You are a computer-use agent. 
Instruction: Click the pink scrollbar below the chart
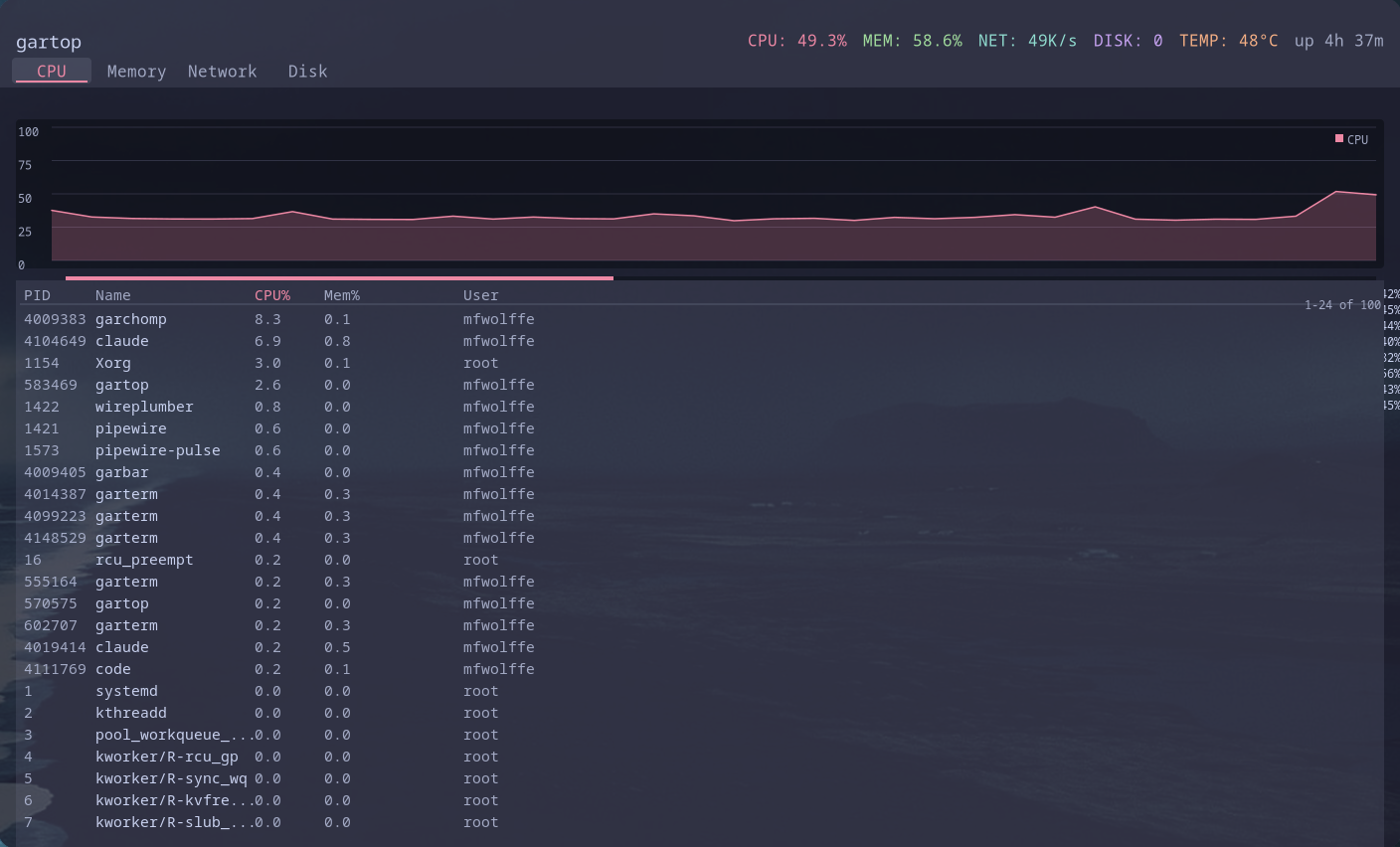[x=338, y=277]
